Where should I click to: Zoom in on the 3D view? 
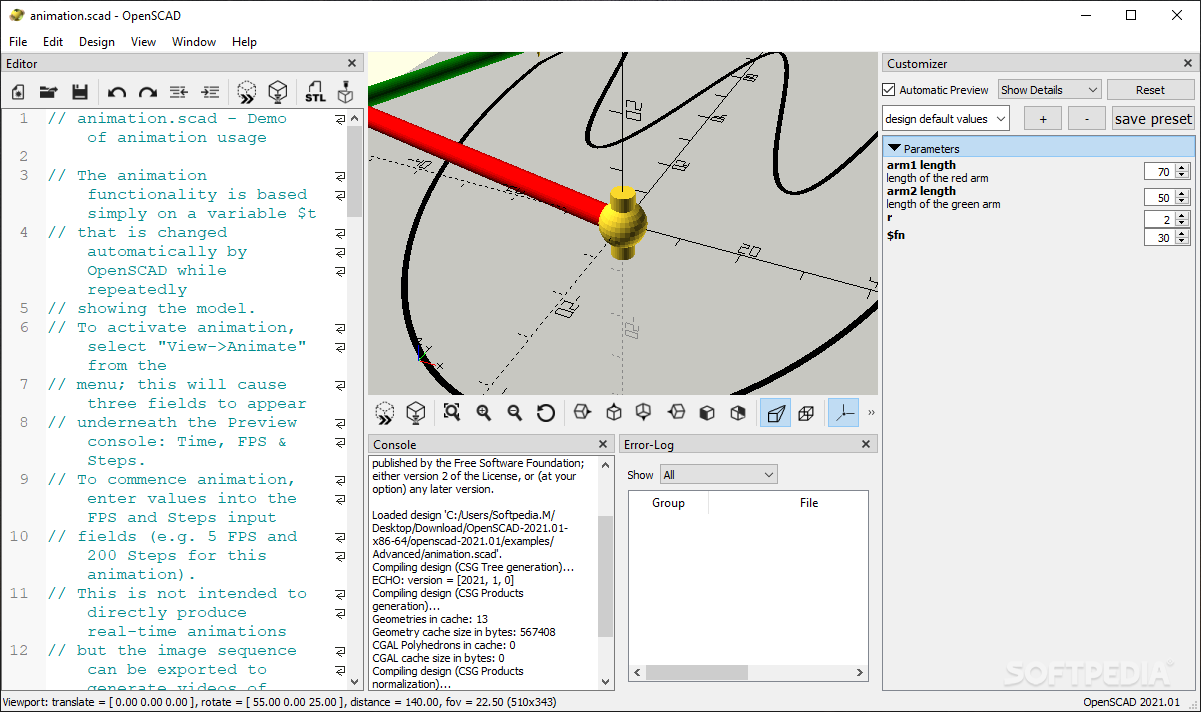tap(483, 413)
